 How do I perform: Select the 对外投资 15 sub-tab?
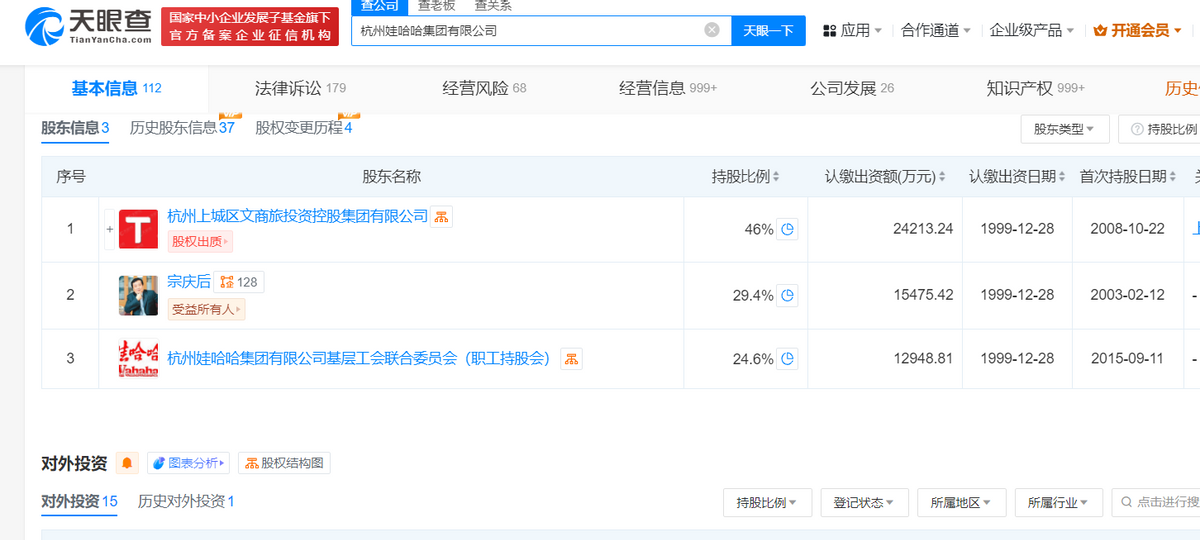(79, 501)
